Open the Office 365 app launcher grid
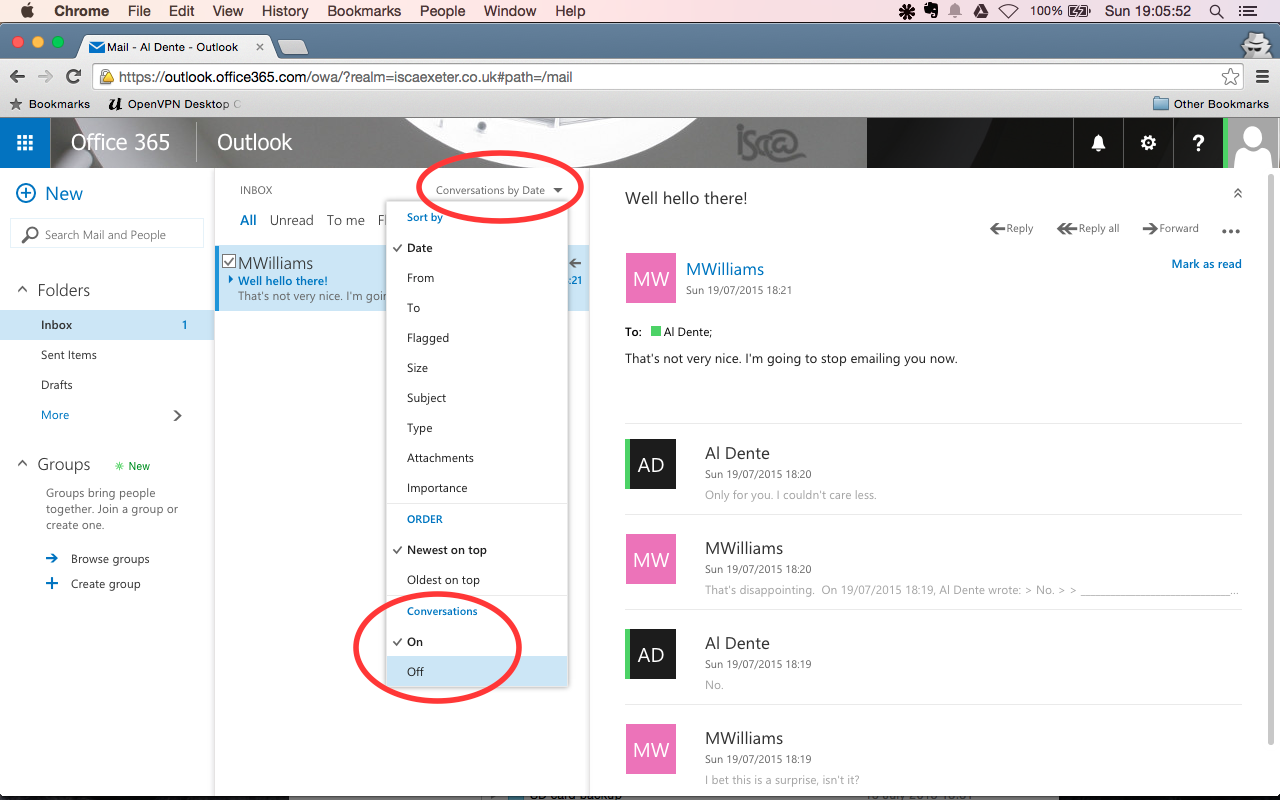 coord(25,143)
